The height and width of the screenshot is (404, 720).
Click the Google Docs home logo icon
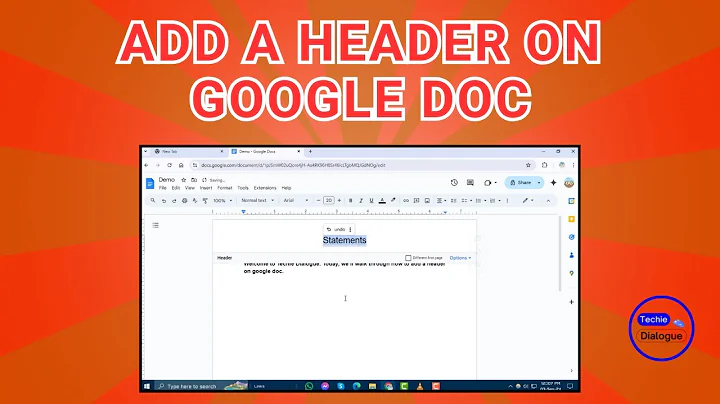pos(150,183)
